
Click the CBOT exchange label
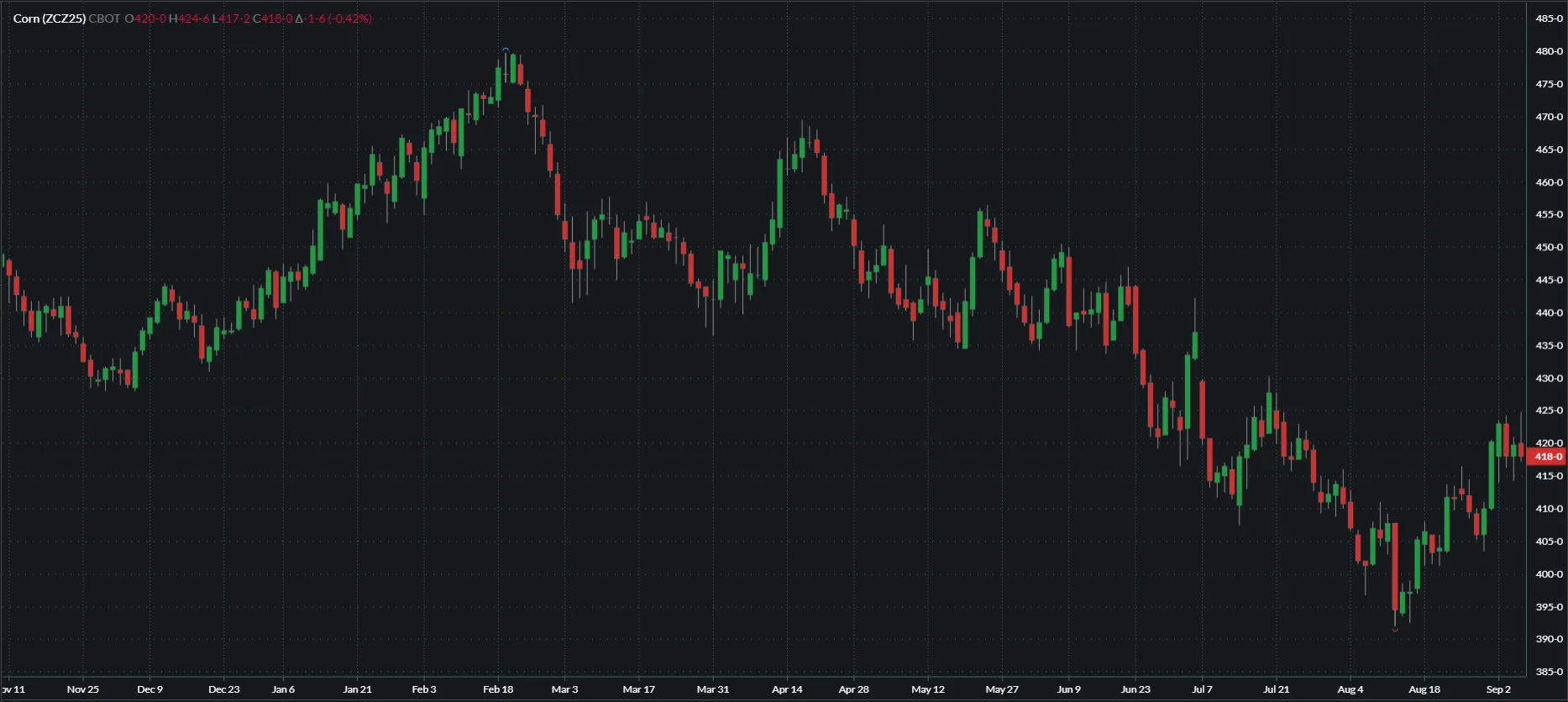coord(104,18)
